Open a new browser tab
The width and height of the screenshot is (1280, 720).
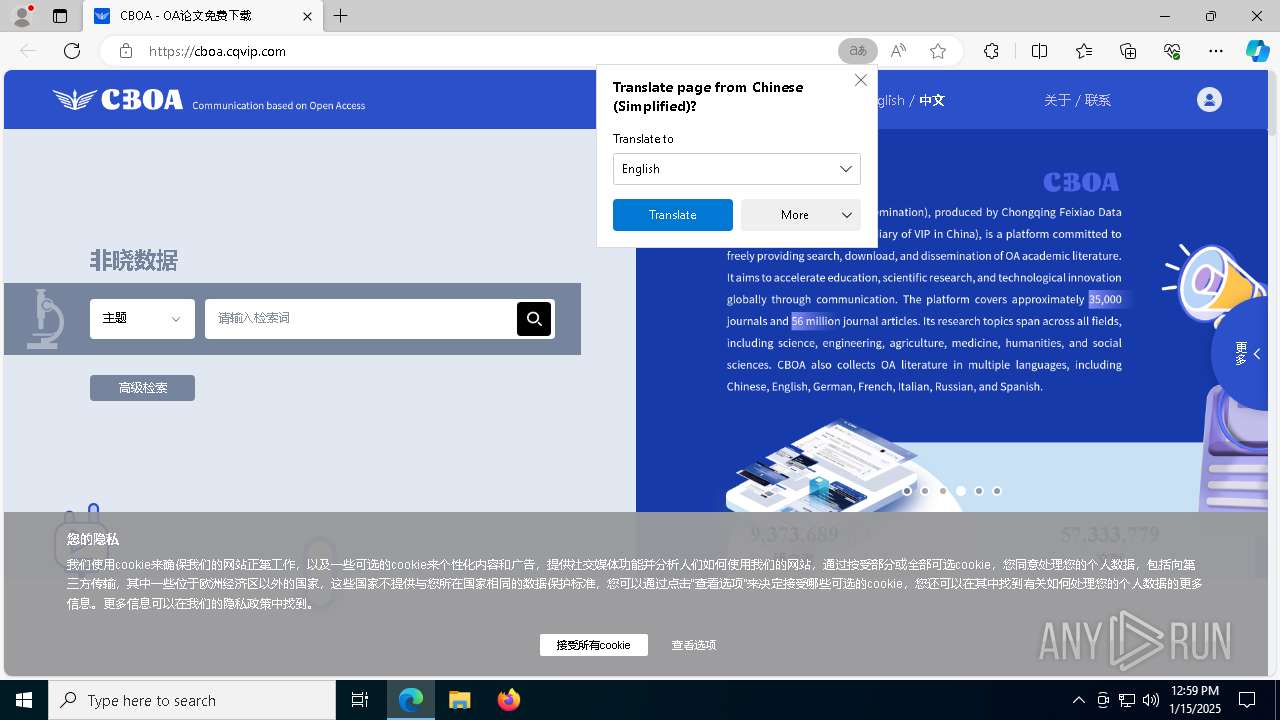[341, 16]
